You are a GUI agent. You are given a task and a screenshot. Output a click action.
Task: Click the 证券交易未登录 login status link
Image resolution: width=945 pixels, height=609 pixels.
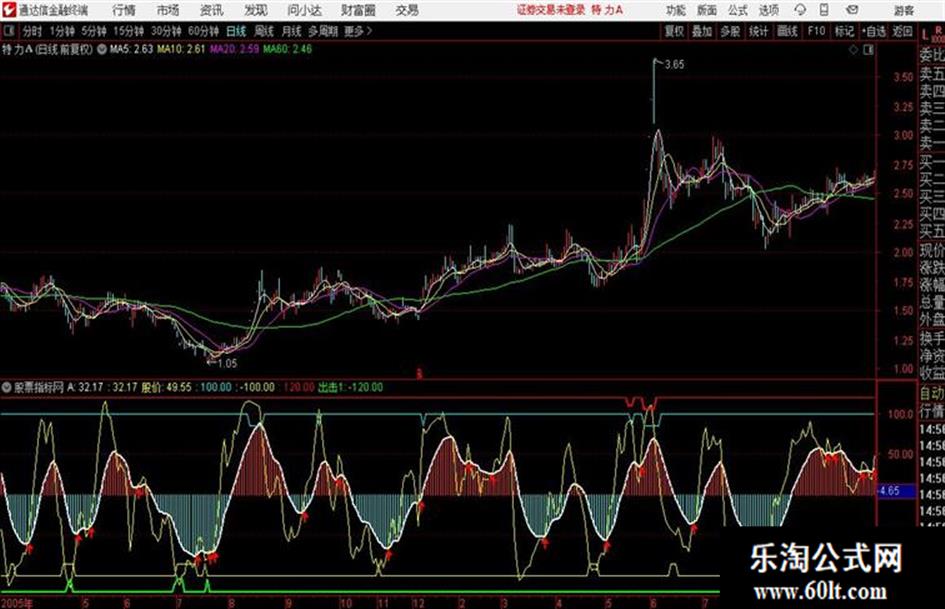551,10
